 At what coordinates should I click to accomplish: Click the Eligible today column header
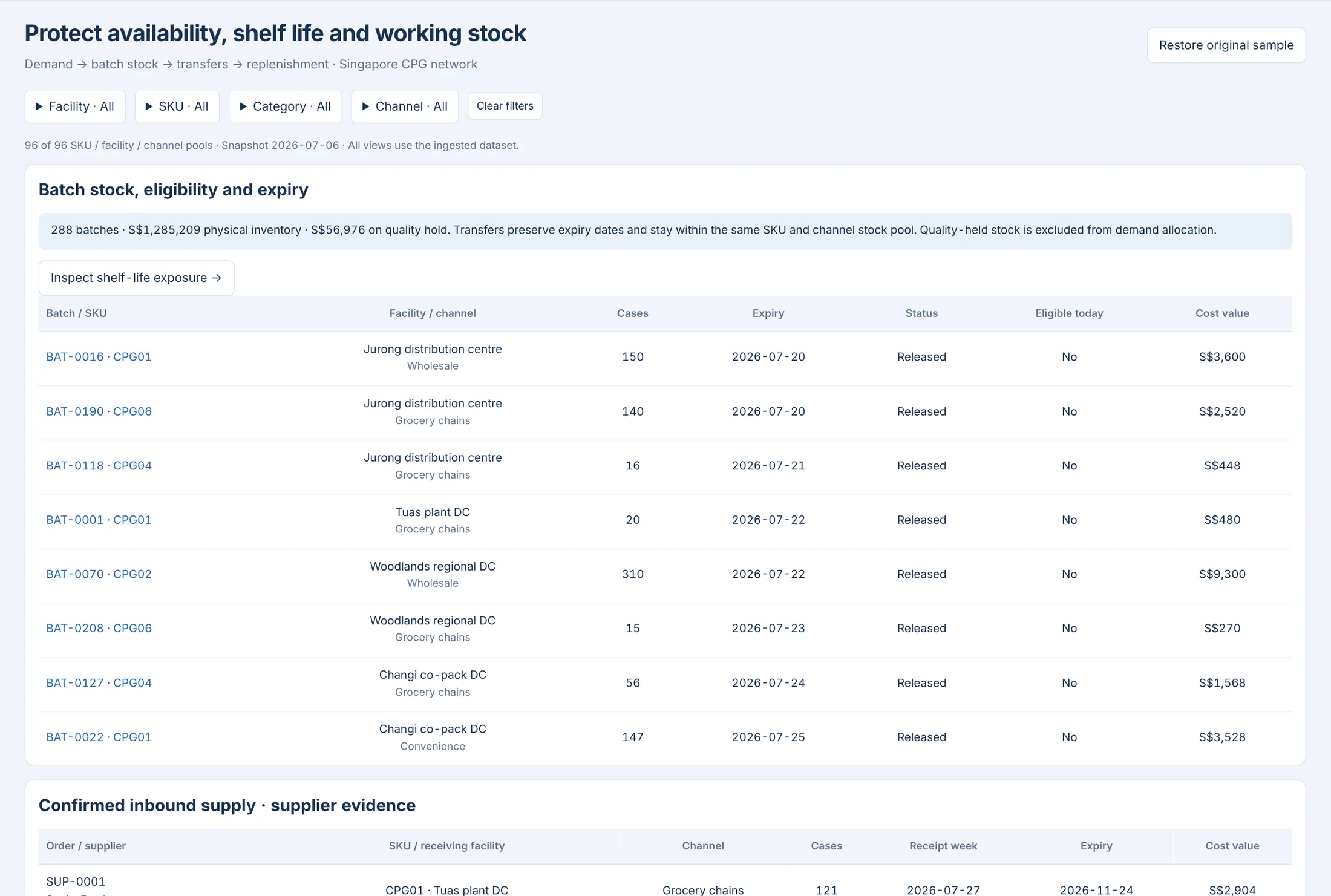(1069, 313)
